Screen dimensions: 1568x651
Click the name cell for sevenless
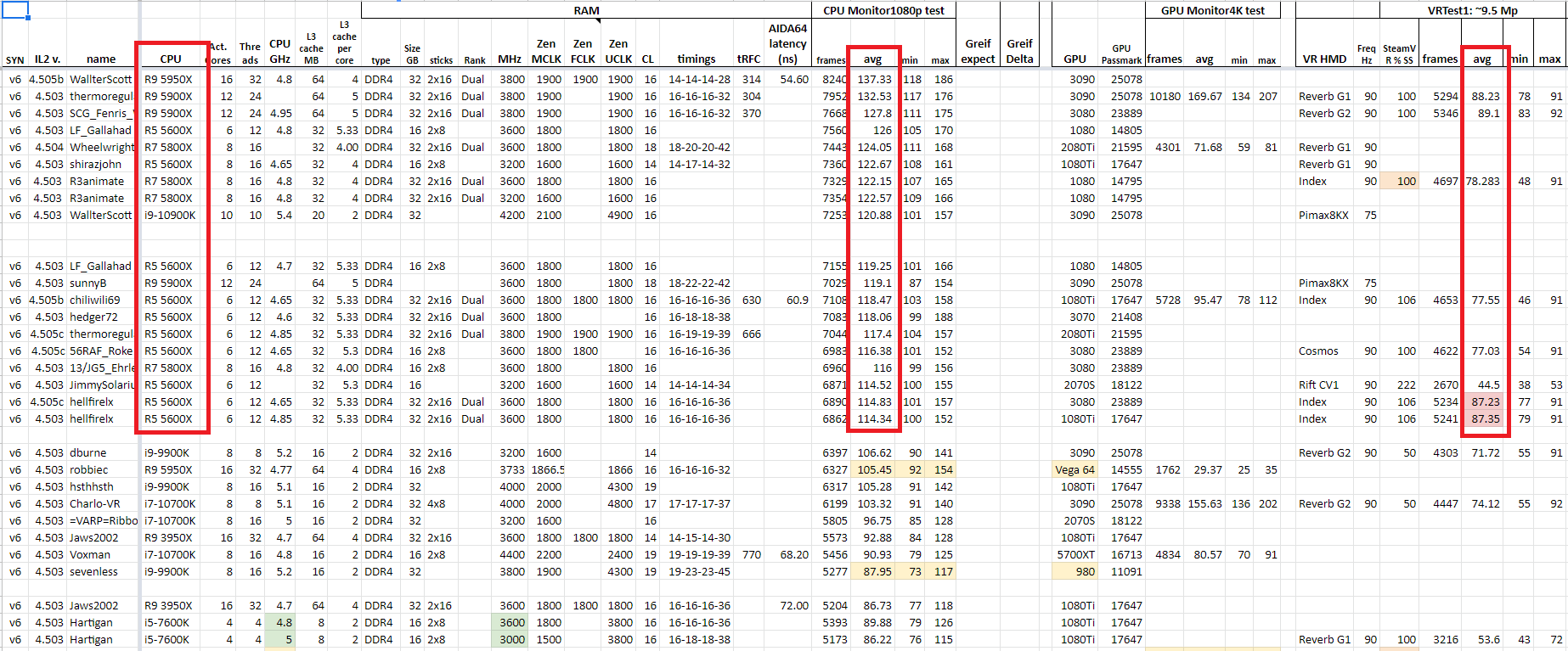(x=93, y=571)
